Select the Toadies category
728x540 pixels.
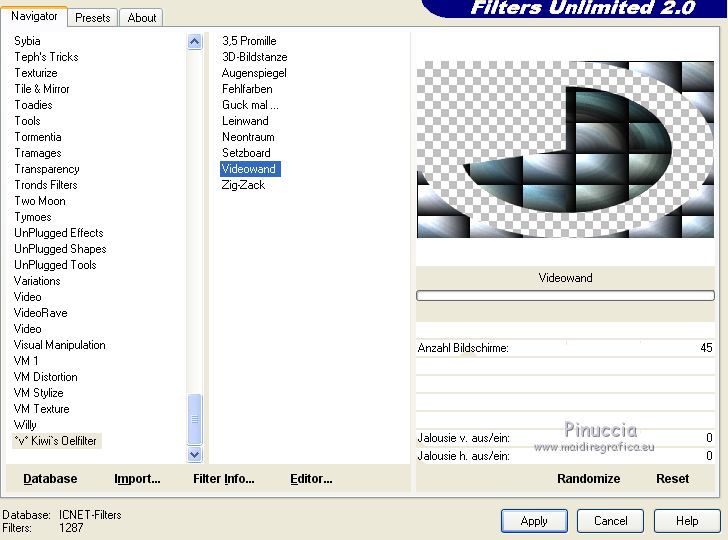pos(33,105)
